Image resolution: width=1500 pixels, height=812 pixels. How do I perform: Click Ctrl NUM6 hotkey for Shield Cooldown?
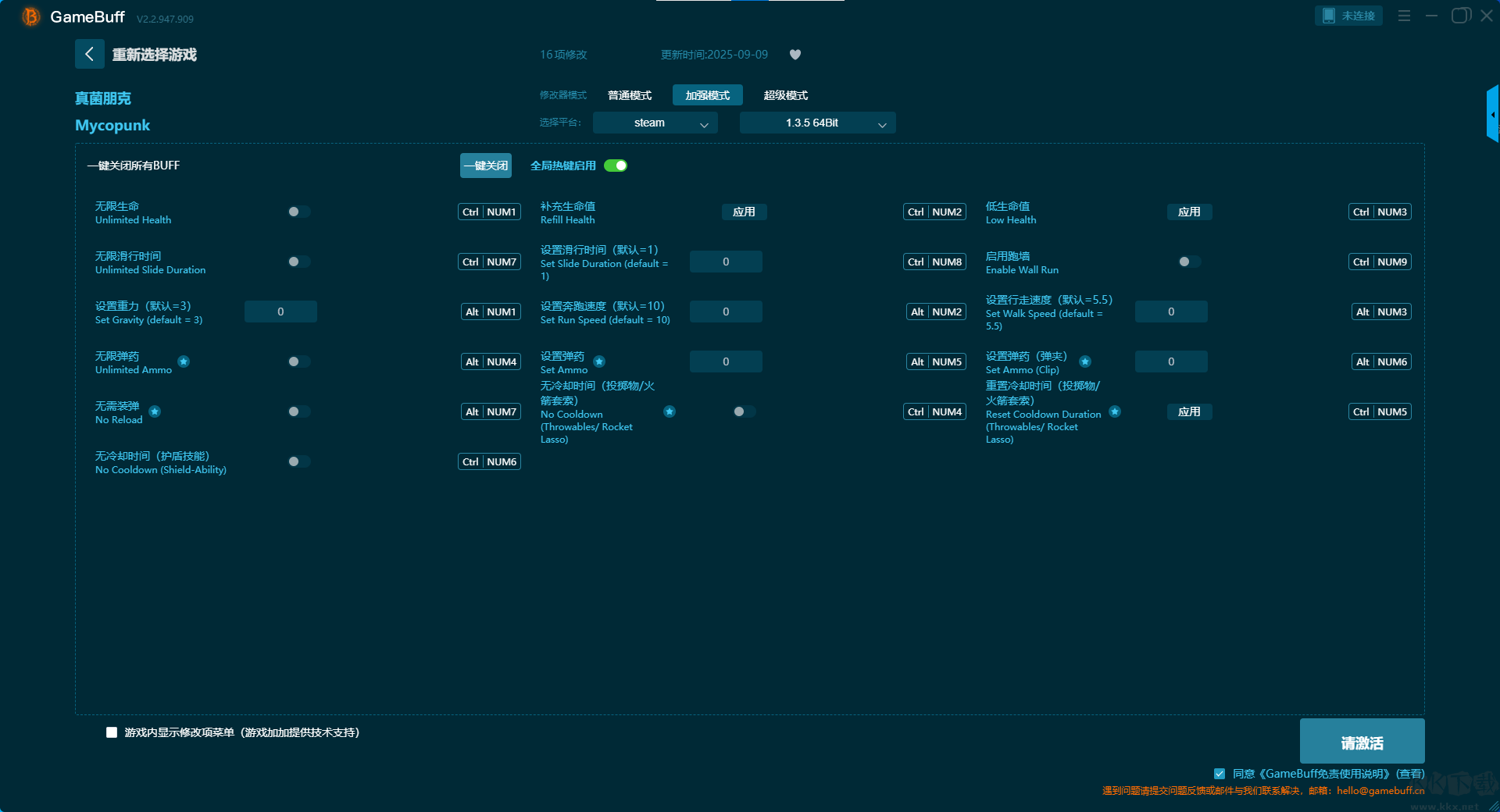489,461
